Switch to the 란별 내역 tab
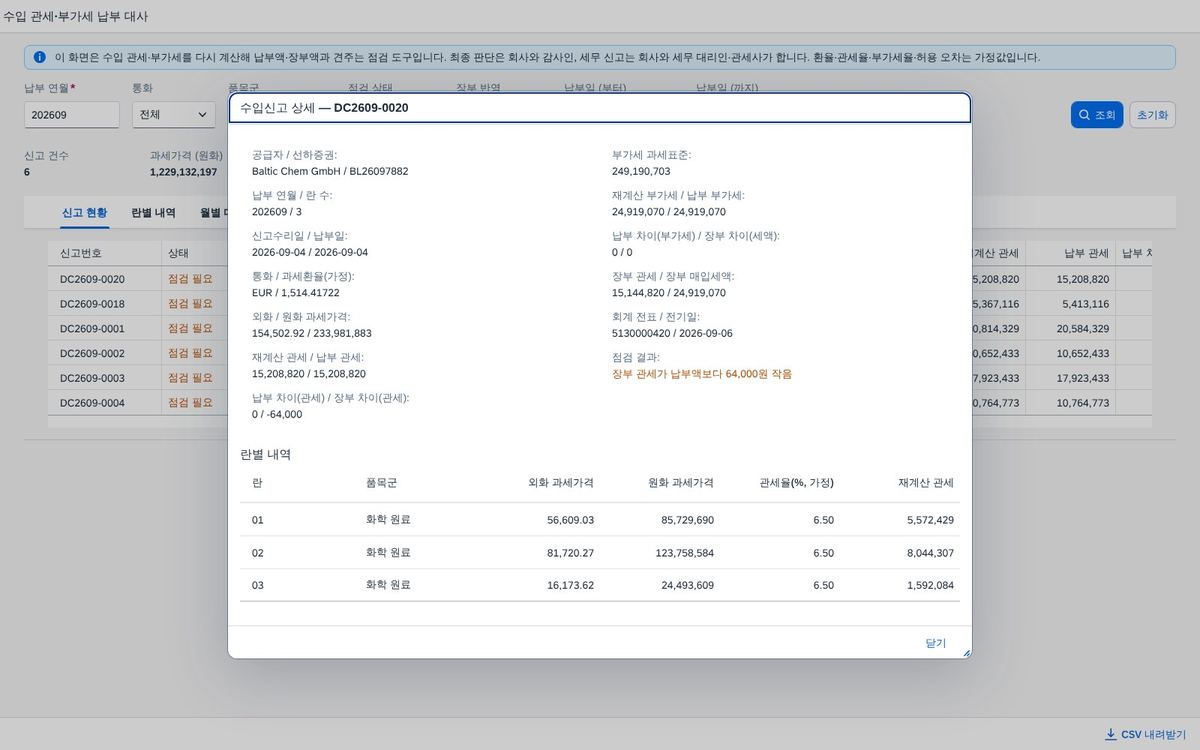 pos(153,212)
